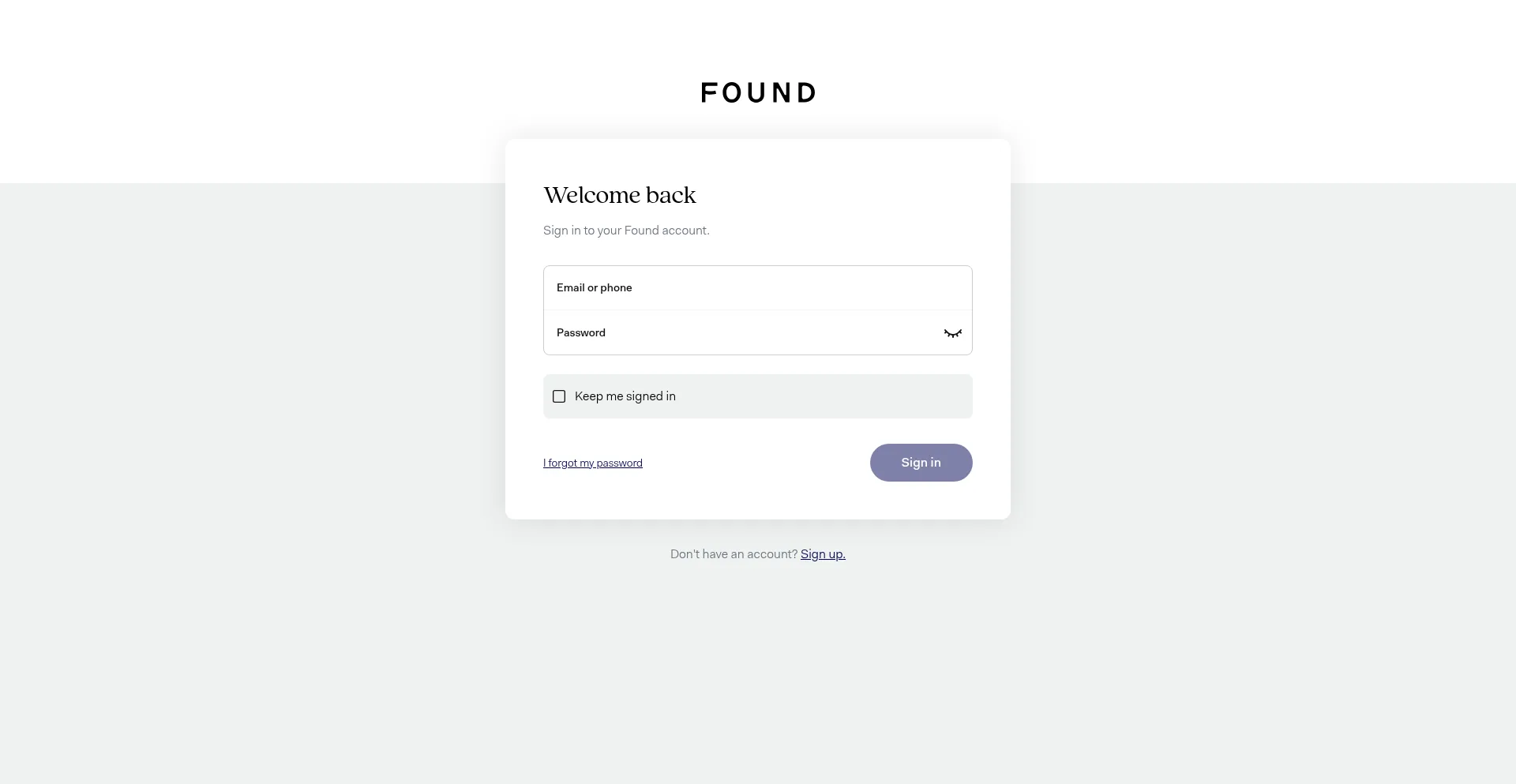Click the letter D in FOUND wordmark

pyautogui.click(x=806, y=93)
